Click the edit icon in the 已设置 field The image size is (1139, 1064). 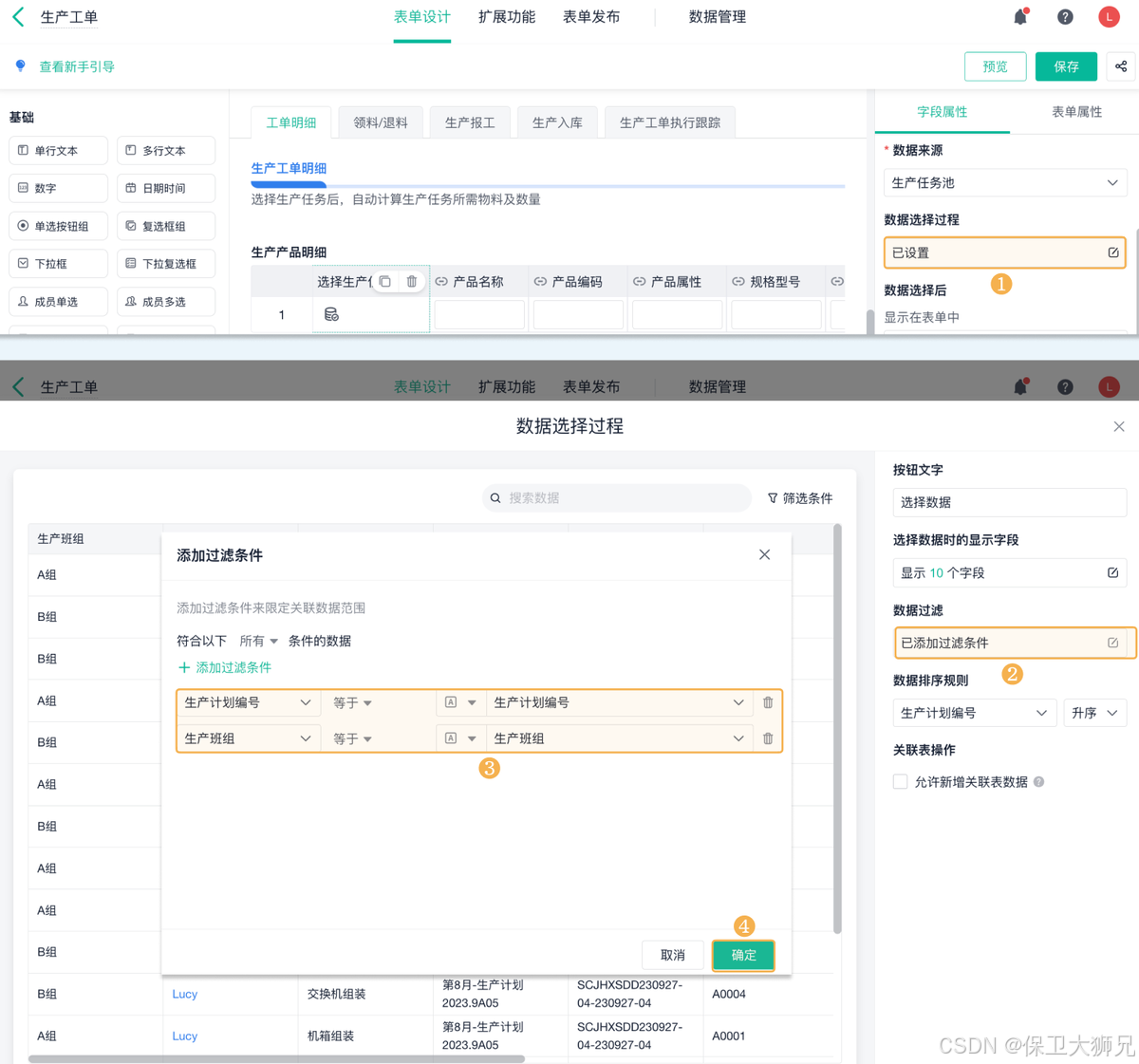(1113, 252)
